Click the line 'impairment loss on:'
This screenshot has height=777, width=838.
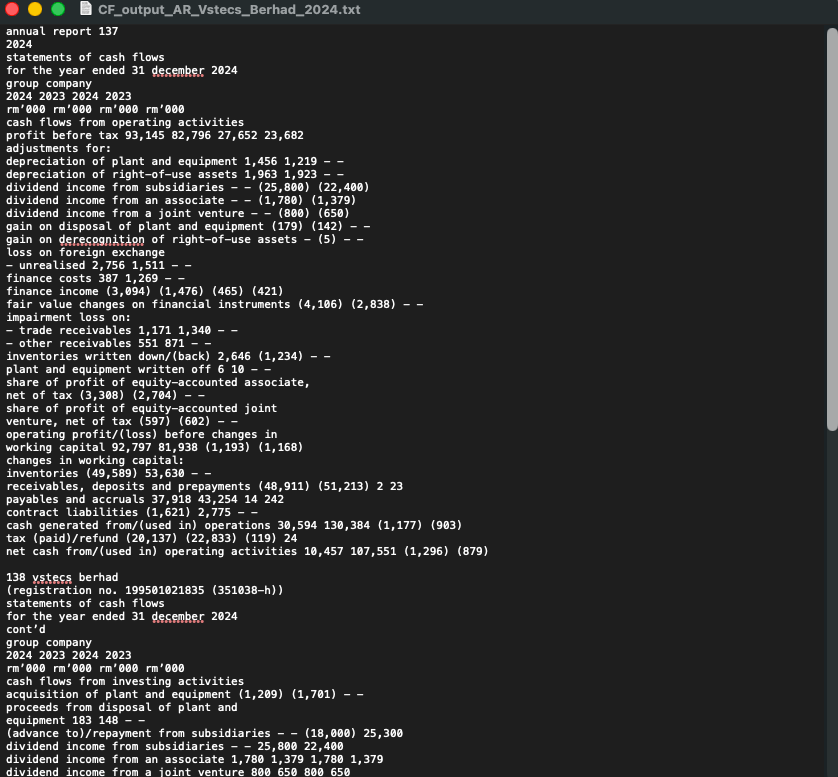(x=68, y=317)
